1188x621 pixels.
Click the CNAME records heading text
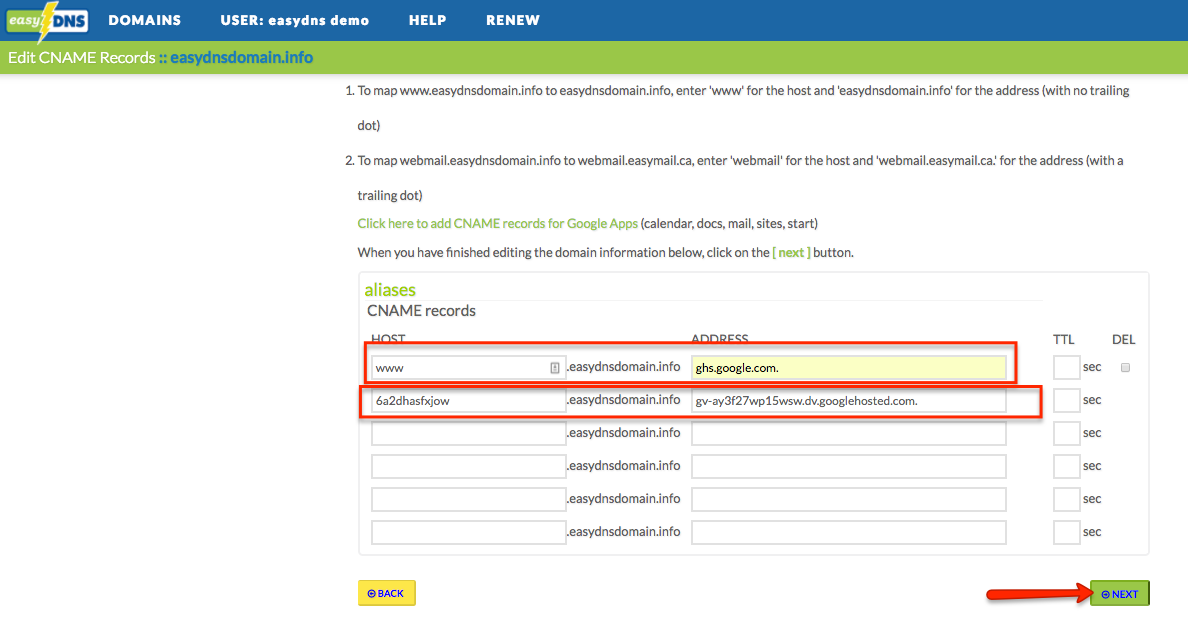[421, 310]
